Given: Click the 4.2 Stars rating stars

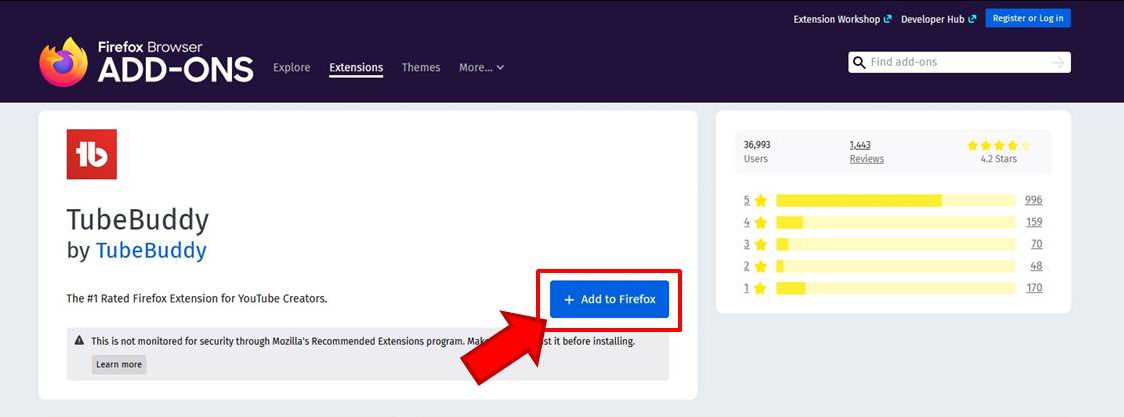Looking at the screenshot, I should (x=999, y=145).
